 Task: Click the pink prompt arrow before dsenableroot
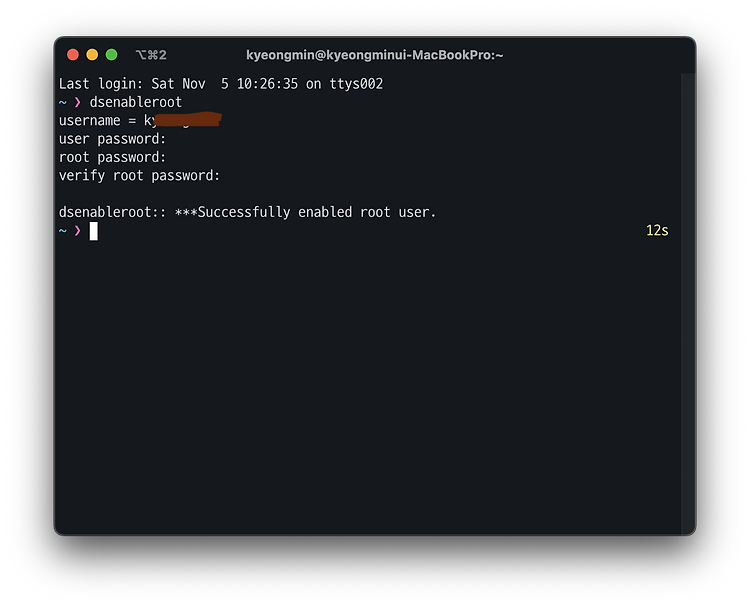[77, 102]
